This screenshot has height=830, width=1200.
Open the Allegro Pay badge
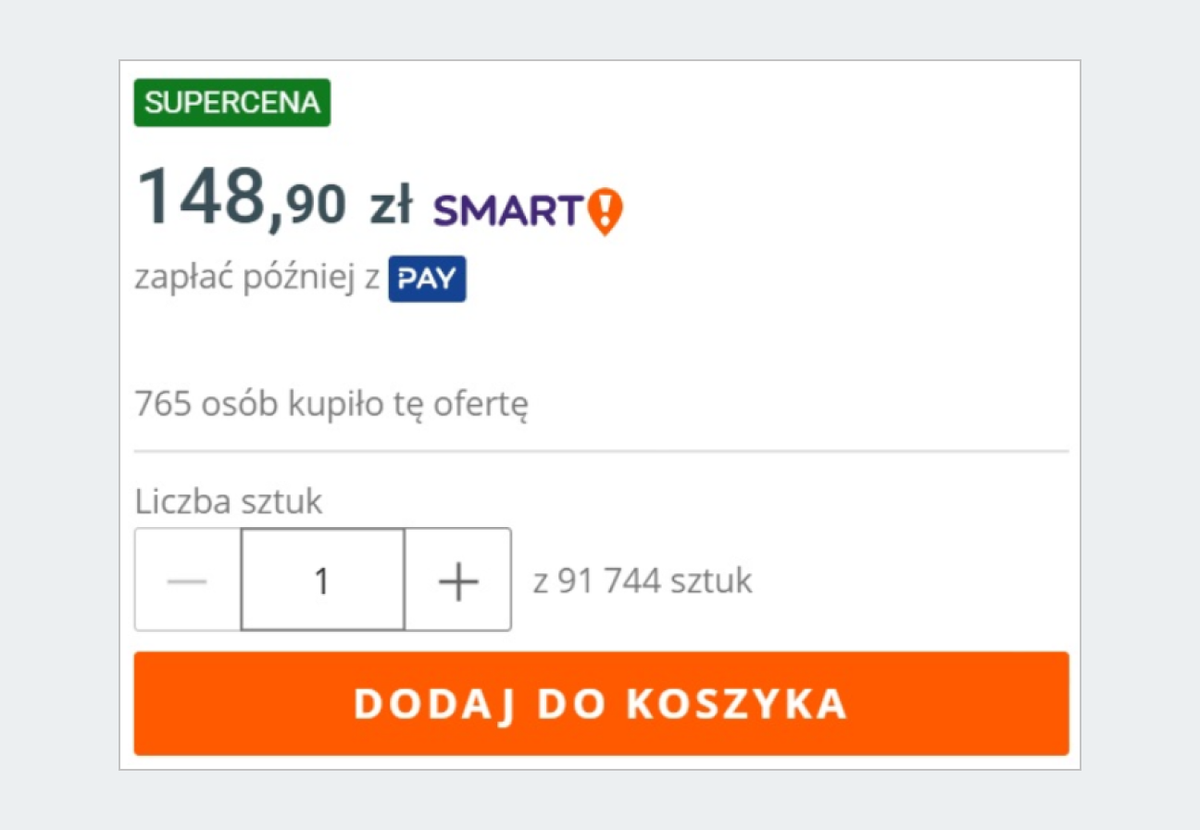[427, 278]
